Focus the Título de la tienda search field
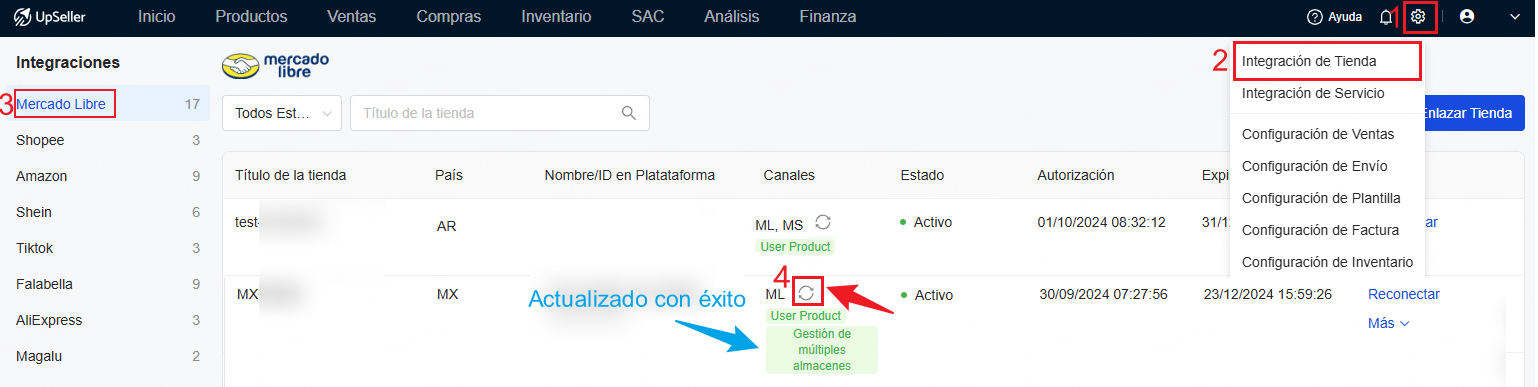The image size is (1538, 387). pos(500,113)
